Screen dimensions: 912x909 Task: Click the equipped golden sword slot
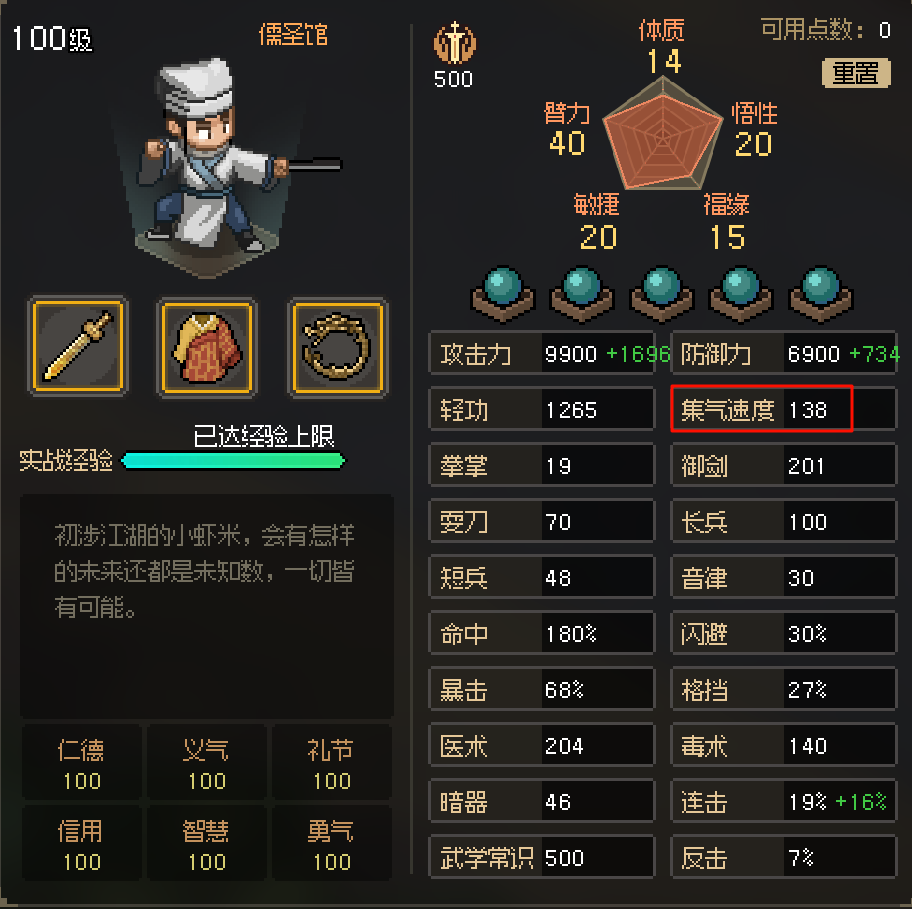point(78,346)
